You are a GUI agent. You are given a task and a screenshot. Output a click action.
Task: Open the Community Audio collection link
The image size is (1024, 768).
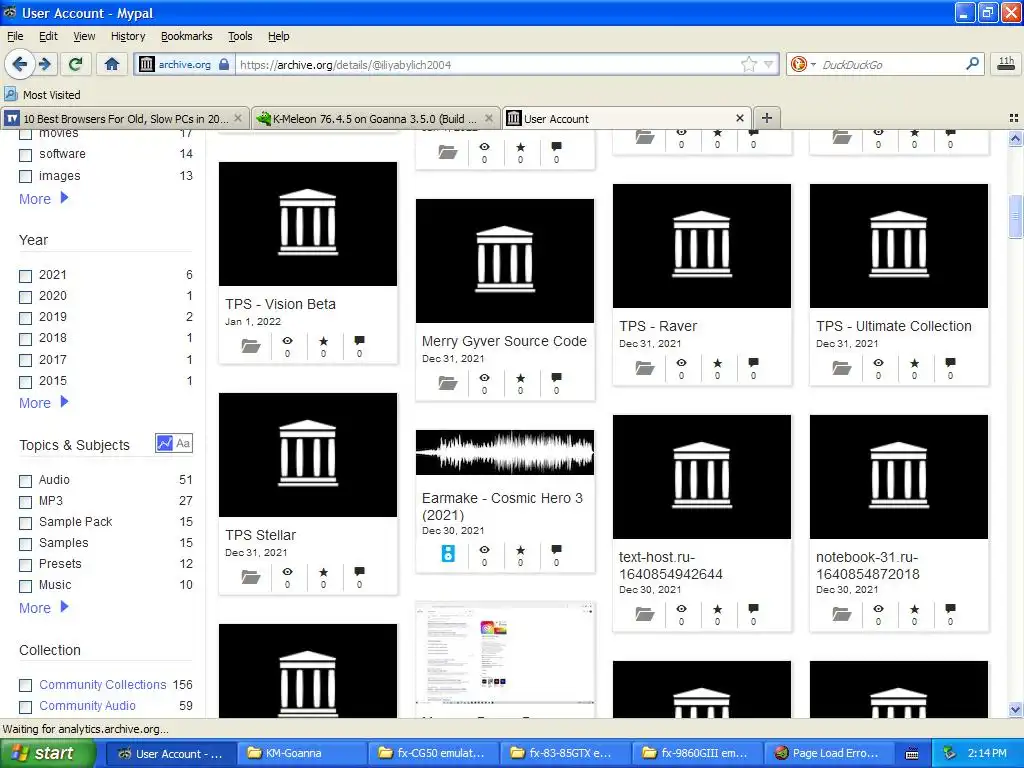[x=88, y=705]
